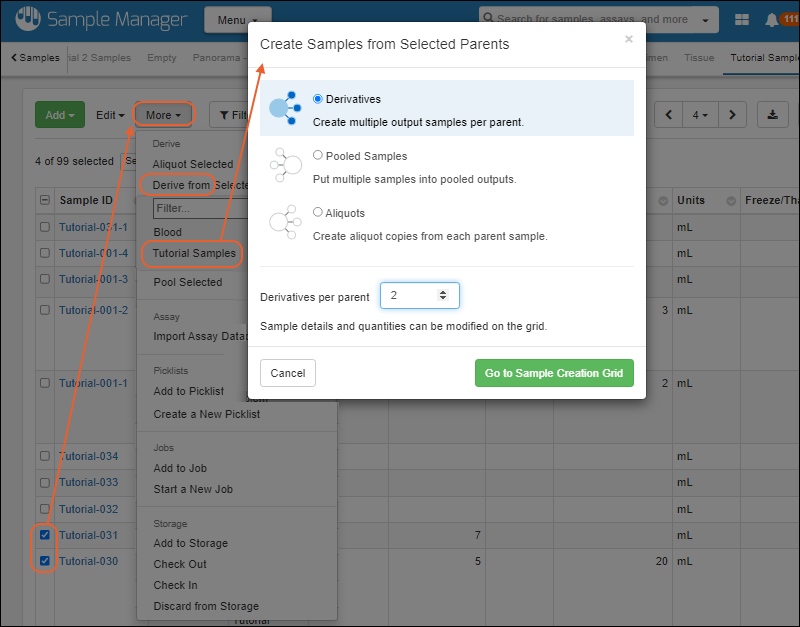800x627 pixels.
Task: Go to next page arrow
Action: 733,115
